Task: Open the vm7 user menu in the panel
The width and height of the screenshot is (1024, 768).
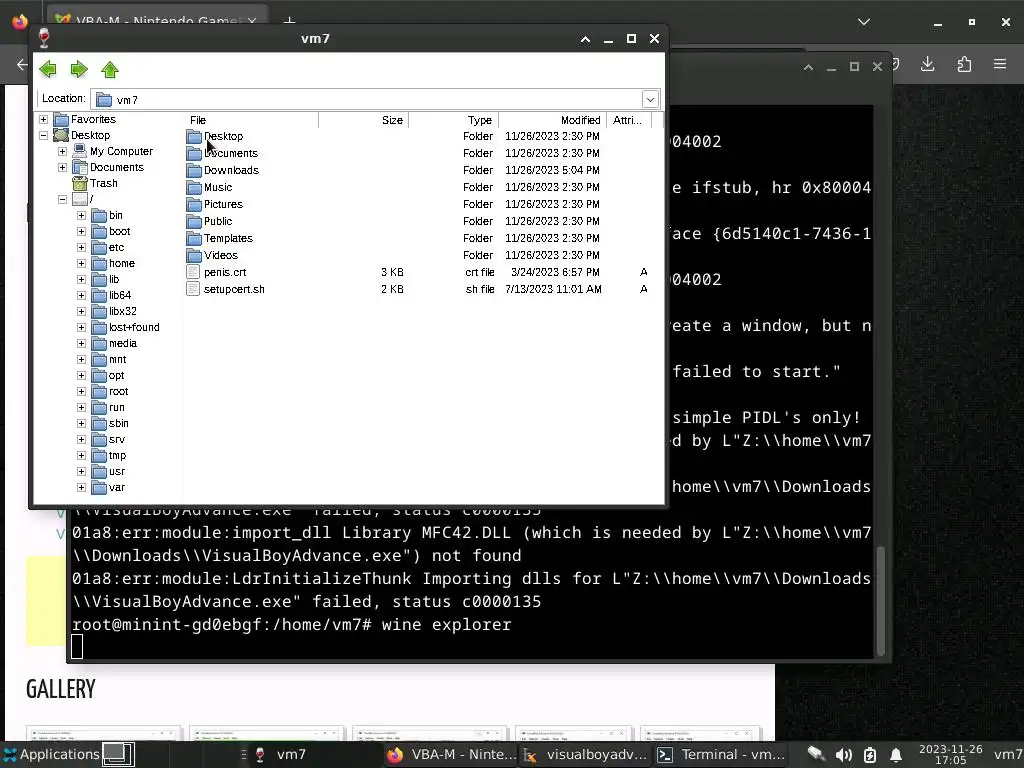Action: pos(1008,754)
